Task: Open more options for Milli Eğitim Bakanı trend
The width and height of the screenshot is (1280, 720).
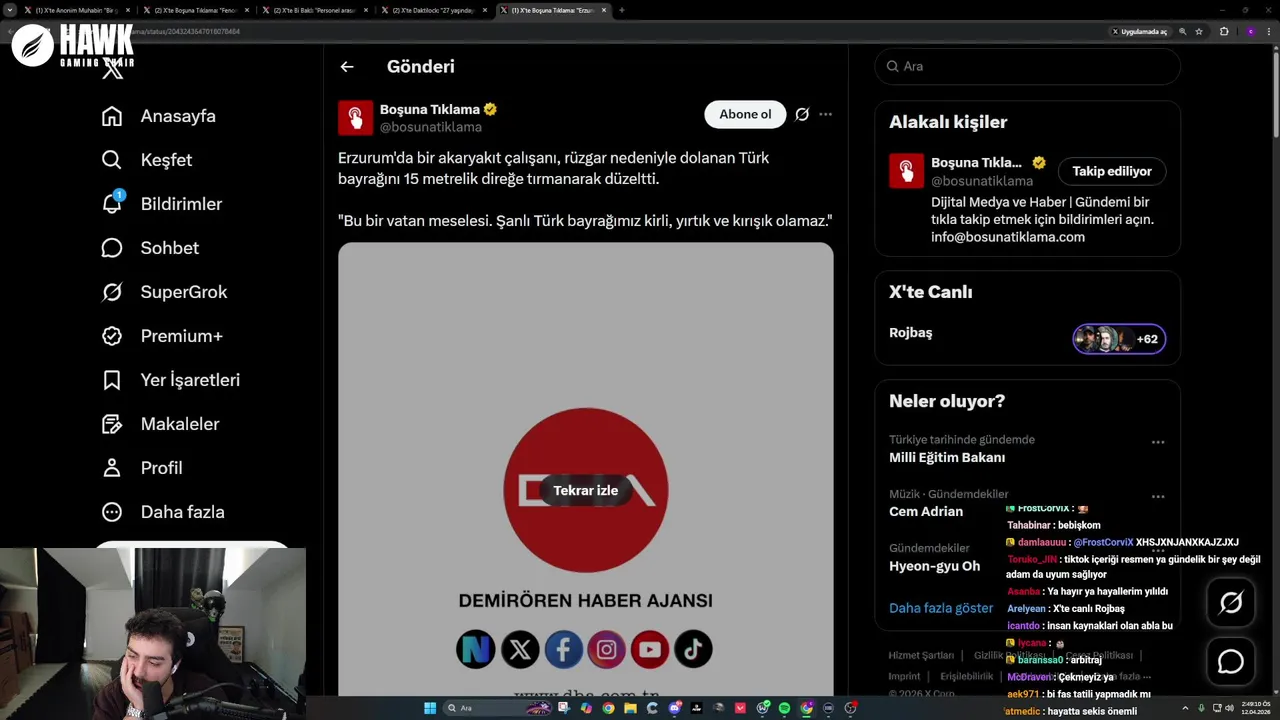Action: [x=1157, y=442]
